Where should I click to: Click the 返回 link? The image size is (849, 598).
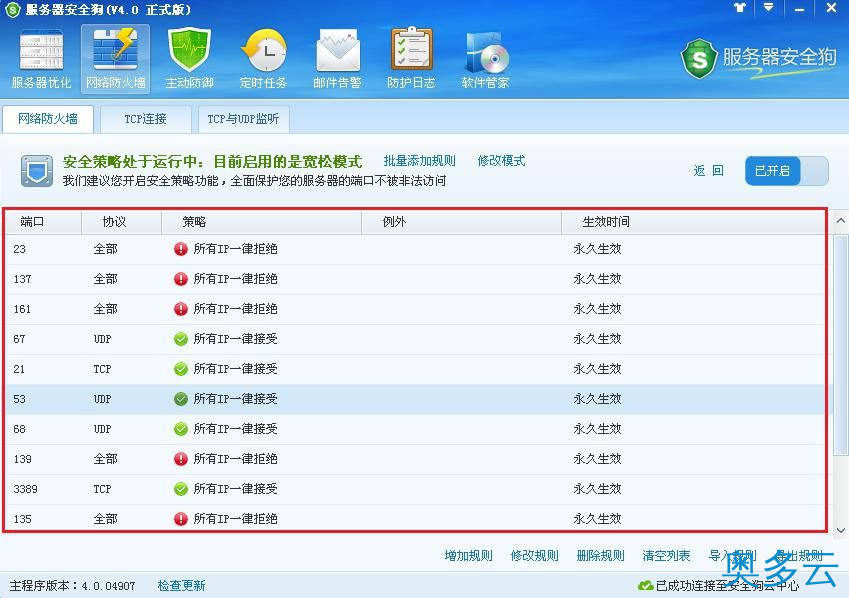coord(708,171)
